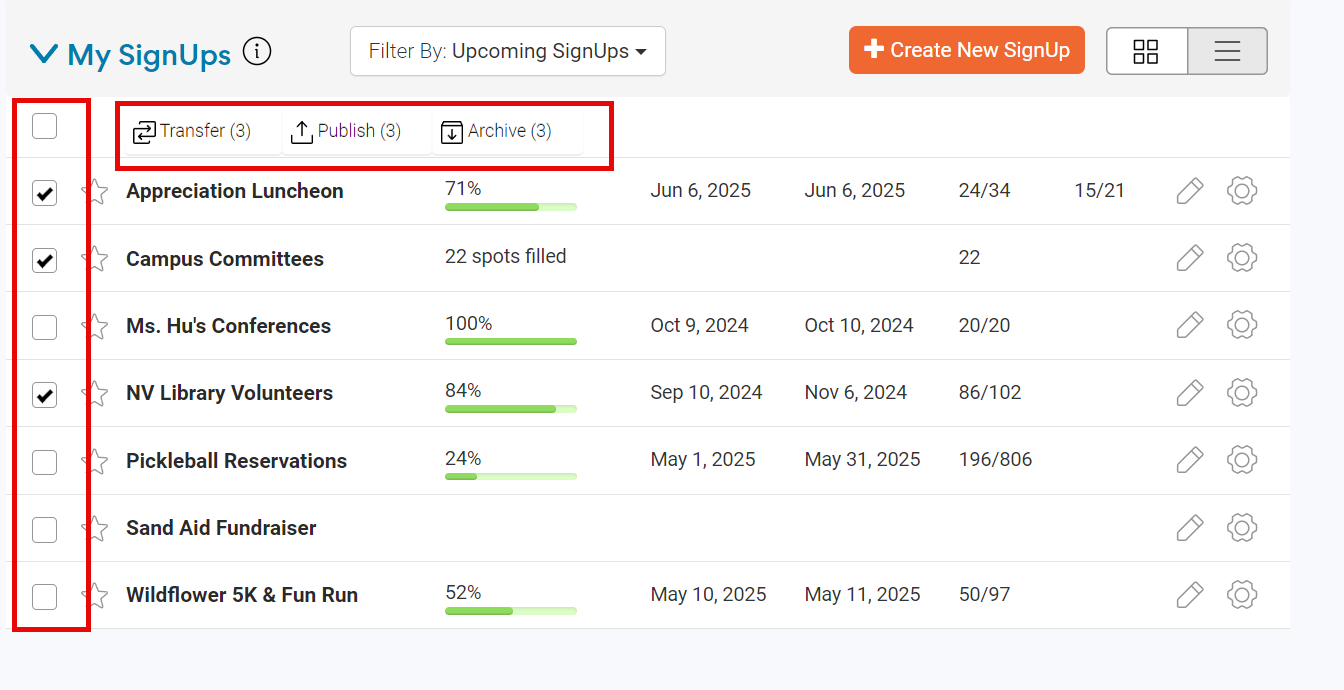Switch to grid view layout
The width and height of the screenshot is (1344, 690).
1146,51
